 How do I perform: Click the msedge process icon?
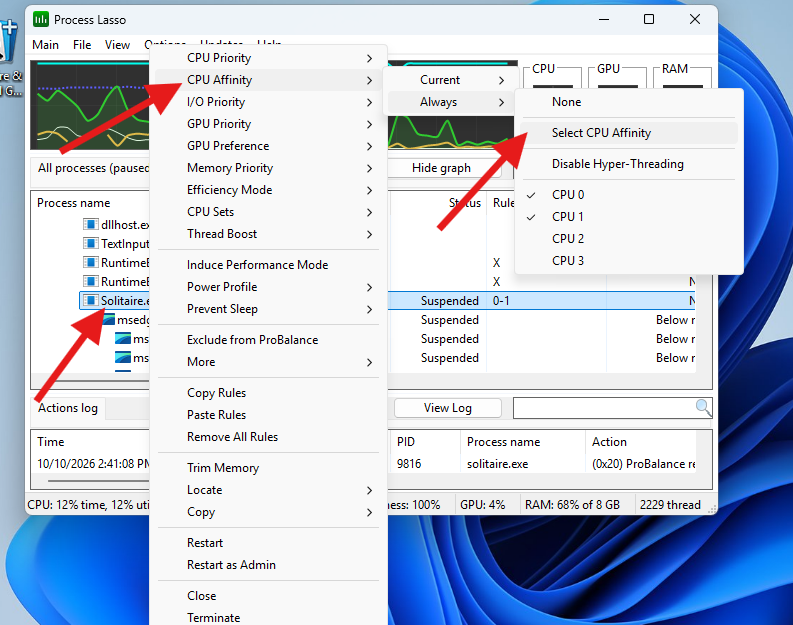107,320
